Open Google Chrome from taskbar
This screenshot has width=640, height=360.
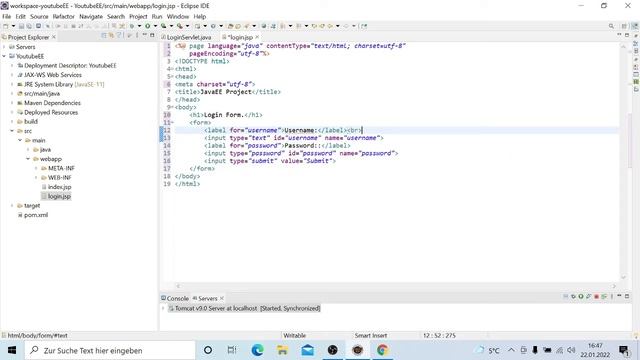coord(382,350)
